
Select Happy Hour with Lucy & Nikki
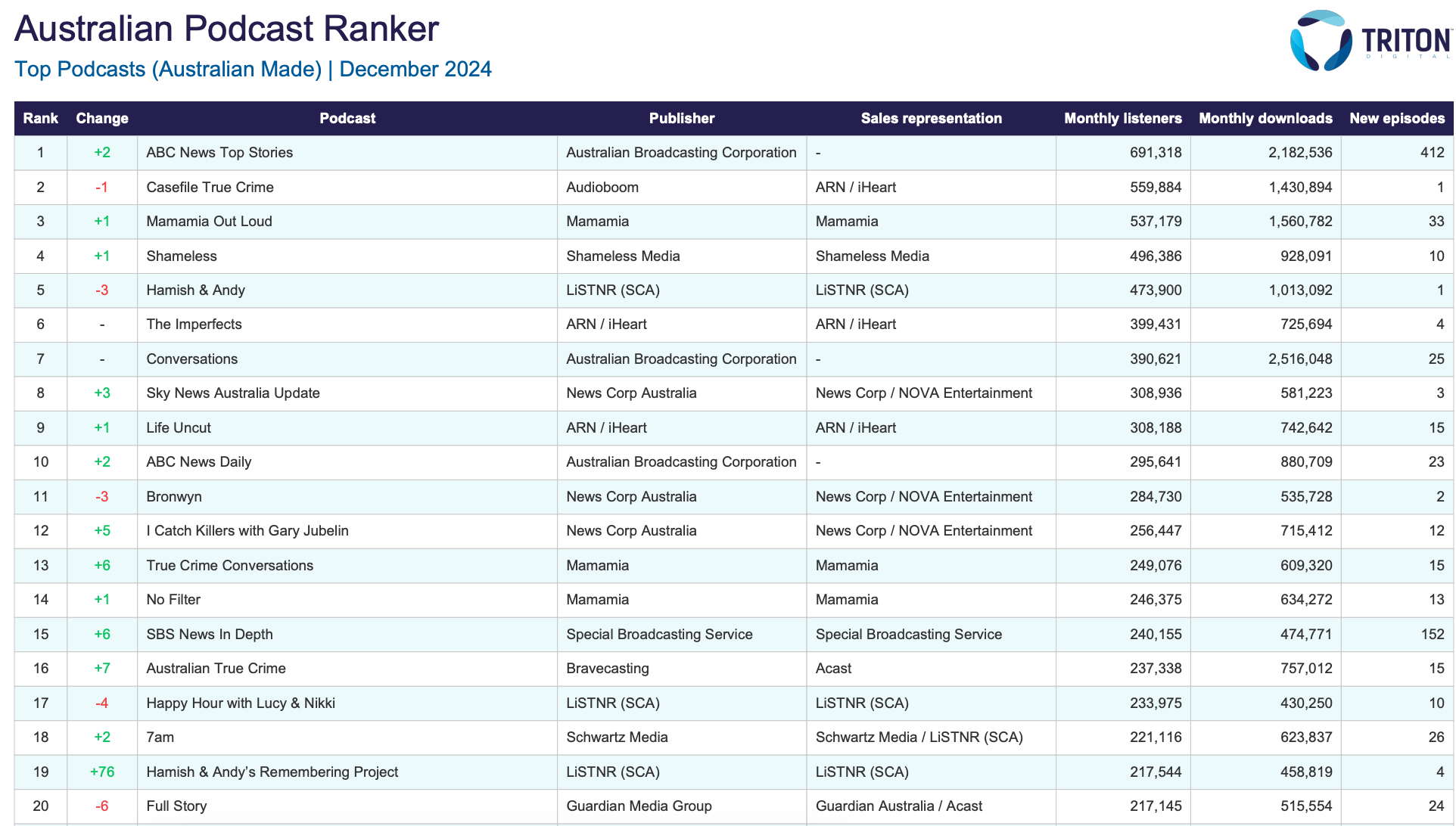241,703
